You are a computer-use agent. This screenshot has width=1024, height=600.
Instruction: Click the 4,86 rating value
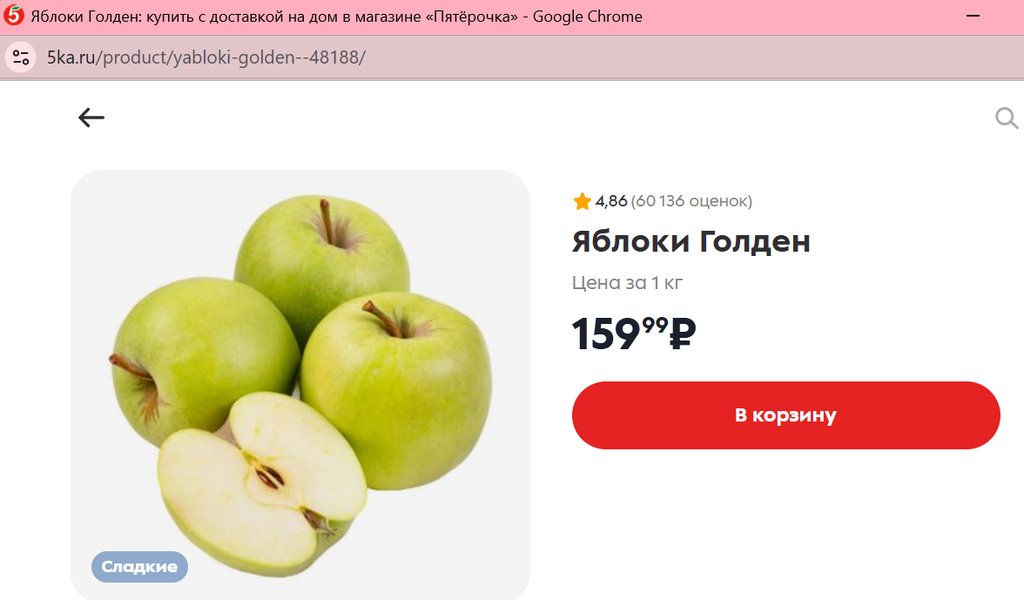(611, 201)
